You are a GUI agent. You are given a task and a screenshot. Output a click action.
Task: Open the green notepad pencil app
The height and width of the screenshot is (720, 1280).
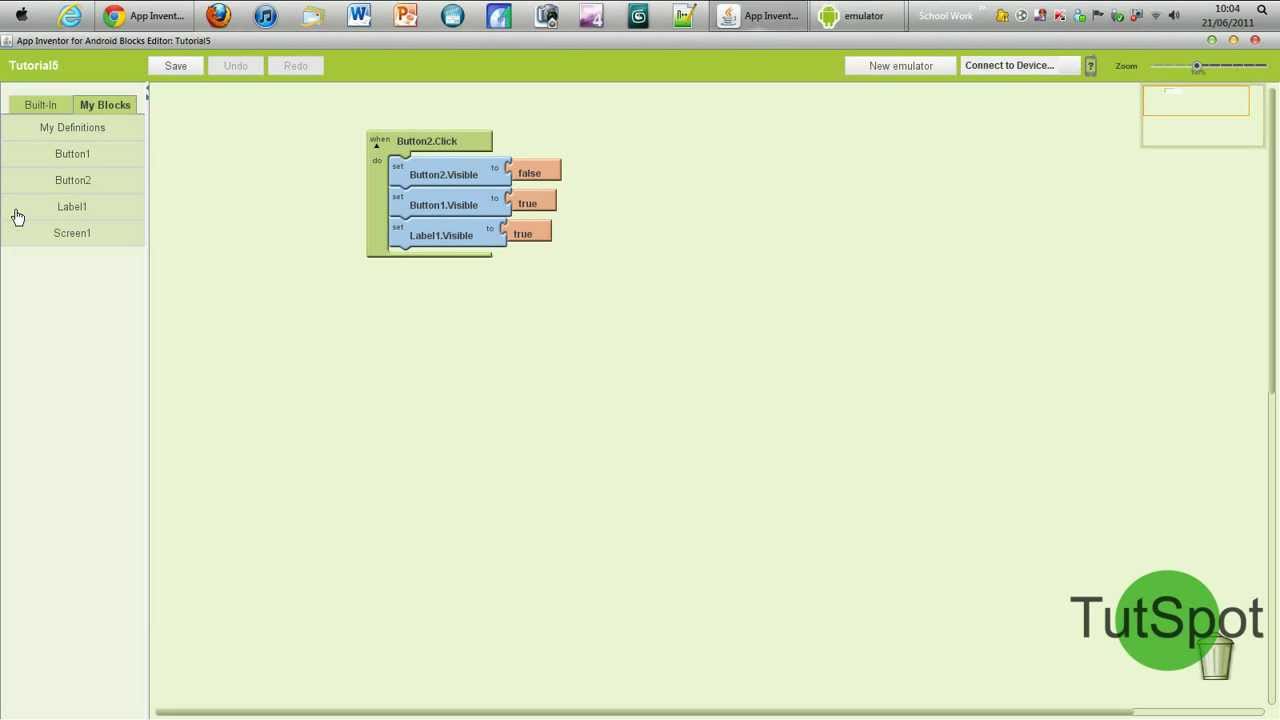coord(685,15)
